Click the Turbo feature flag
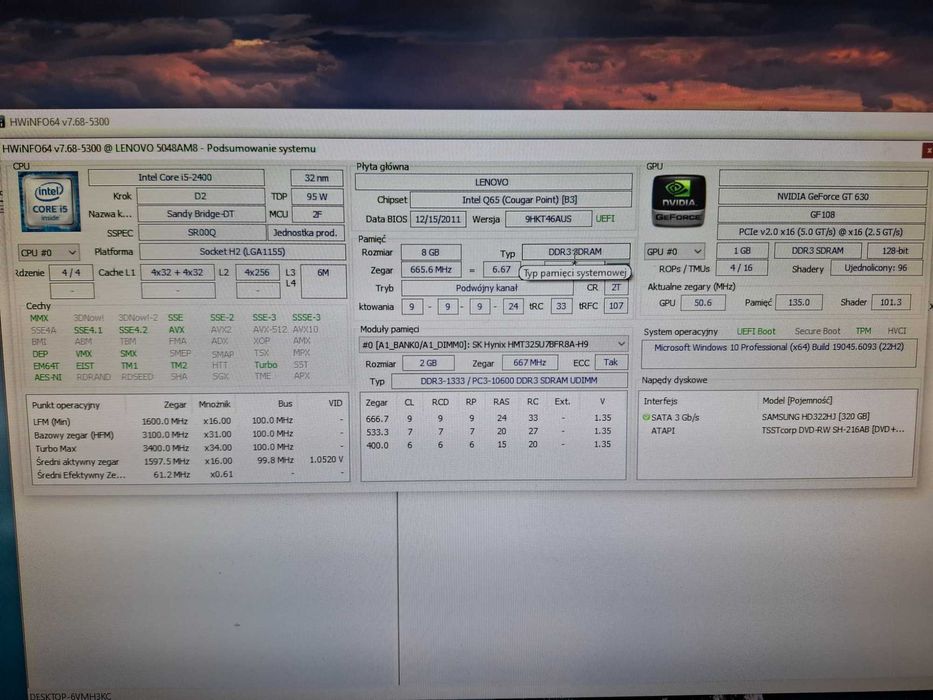Image resolution: width=933 pixels, height=700 pixels. [265, 365]
